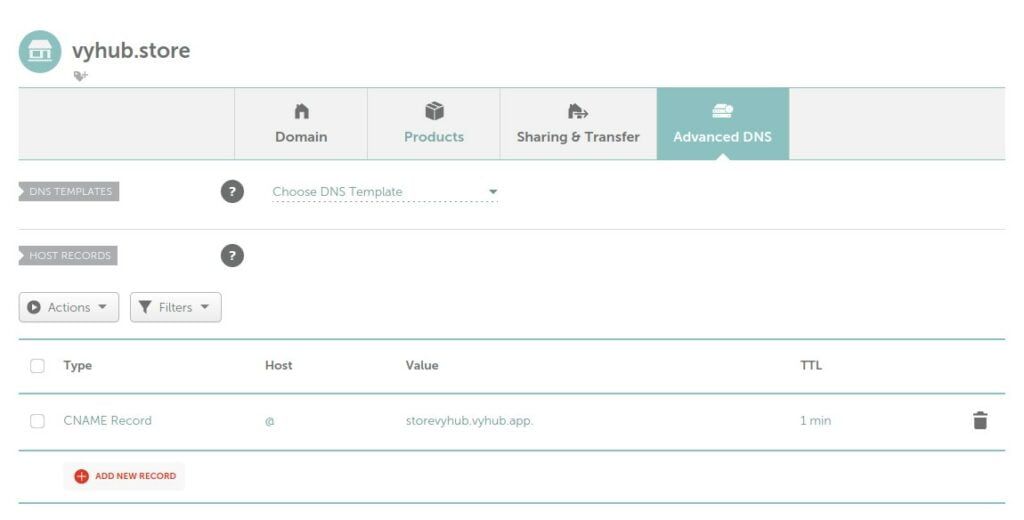Click the red plus icon for new record

81,476
